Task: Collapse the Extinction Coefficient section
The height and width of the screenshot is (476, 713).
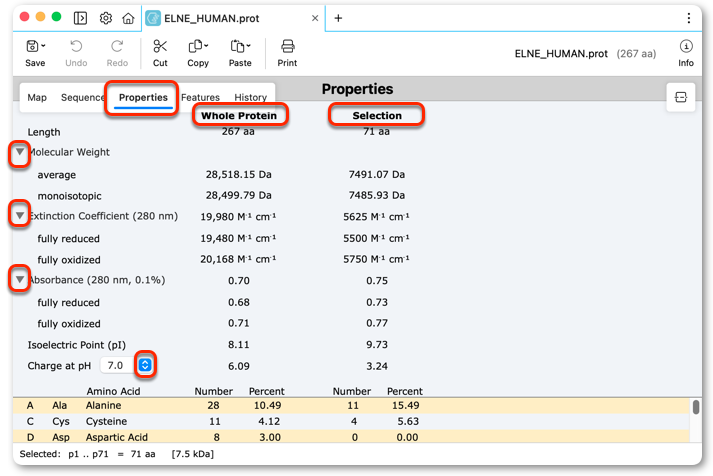Action: [20, 215]
